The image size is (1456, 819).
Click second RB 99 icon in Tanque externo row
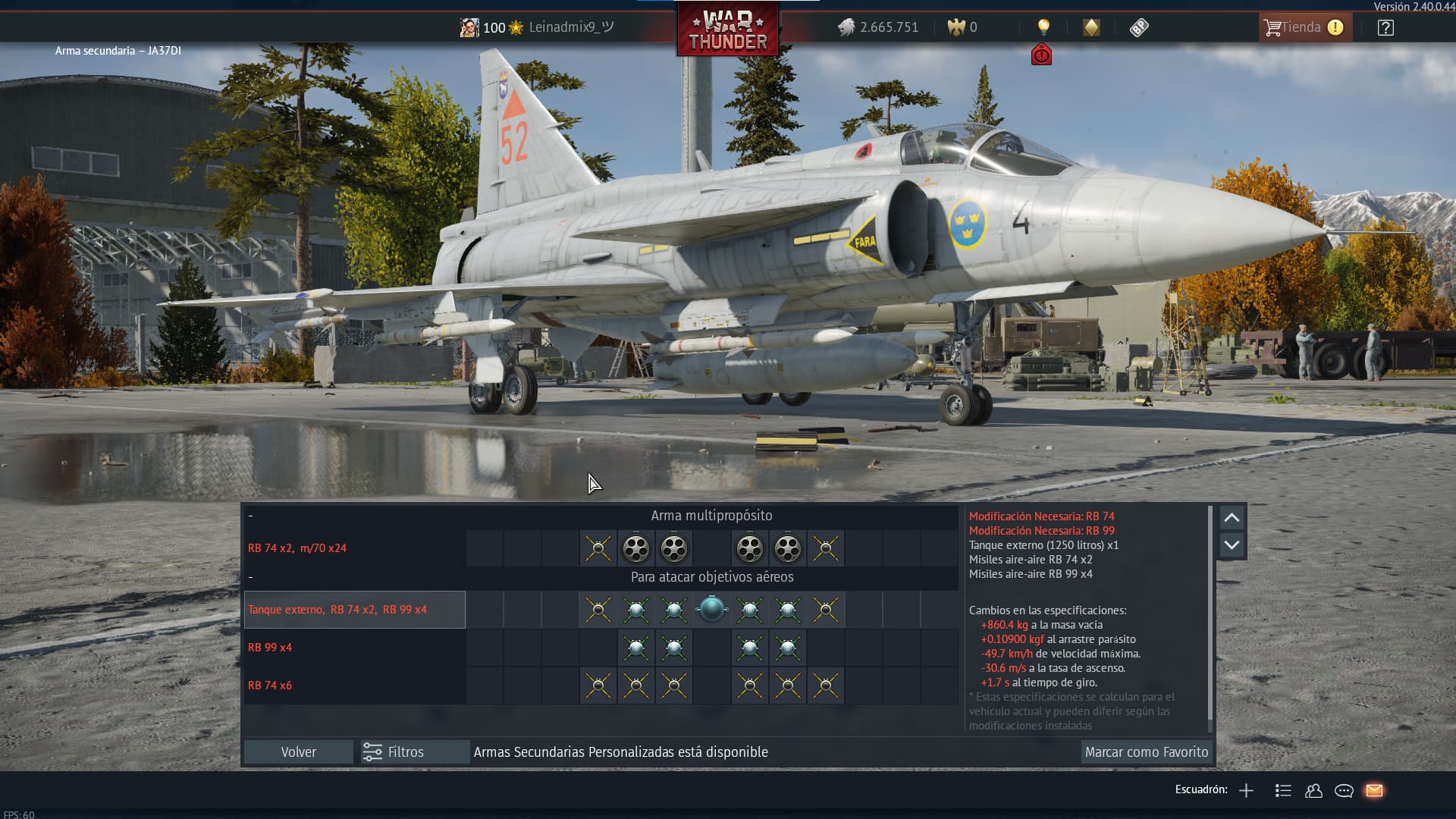(x=673, y=610)
